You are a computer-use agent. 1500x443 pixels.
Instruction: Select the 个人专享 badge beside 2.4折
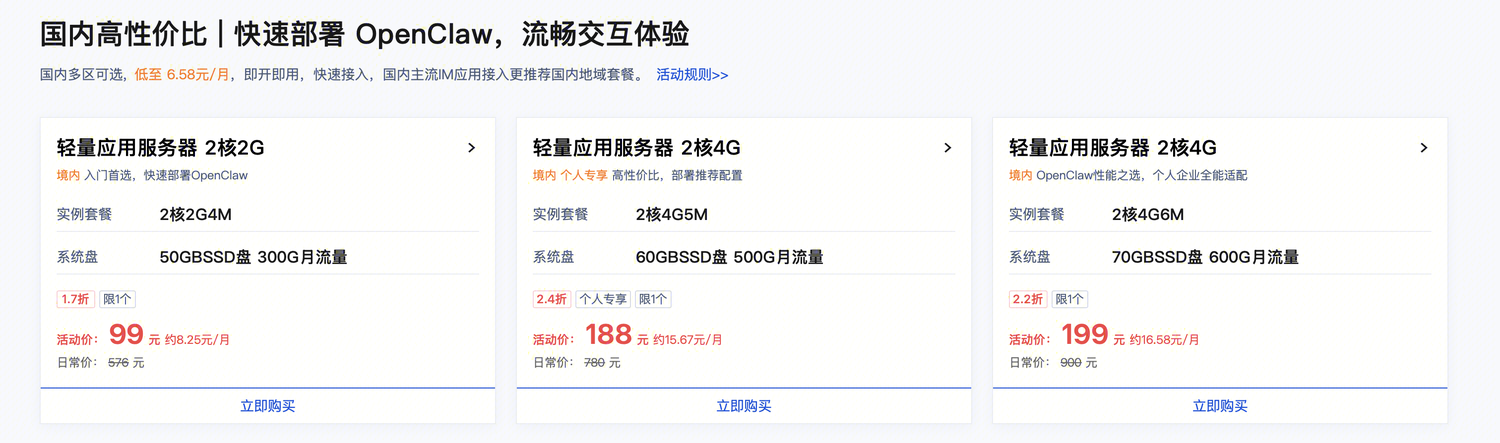[x=603, y=299]
